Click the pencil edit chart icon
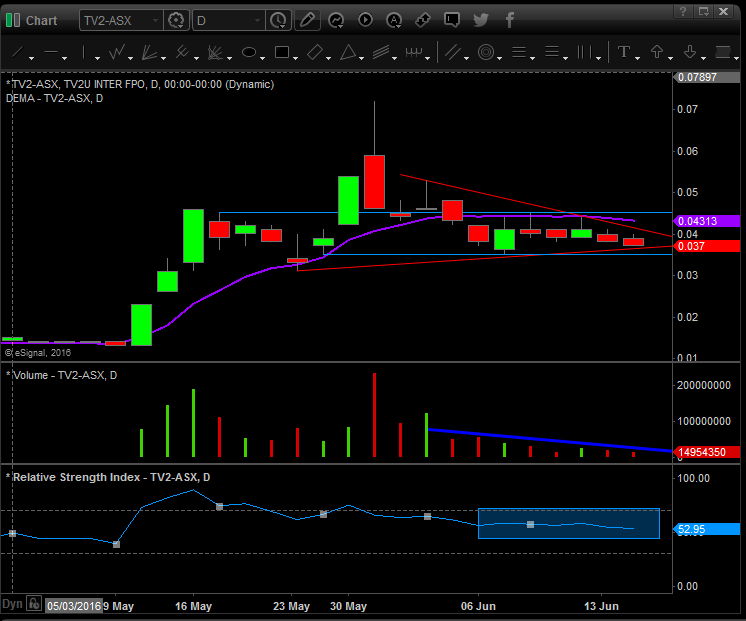This screenshot has width=746, height=621. pyautogui.click(x=307, y=20)
